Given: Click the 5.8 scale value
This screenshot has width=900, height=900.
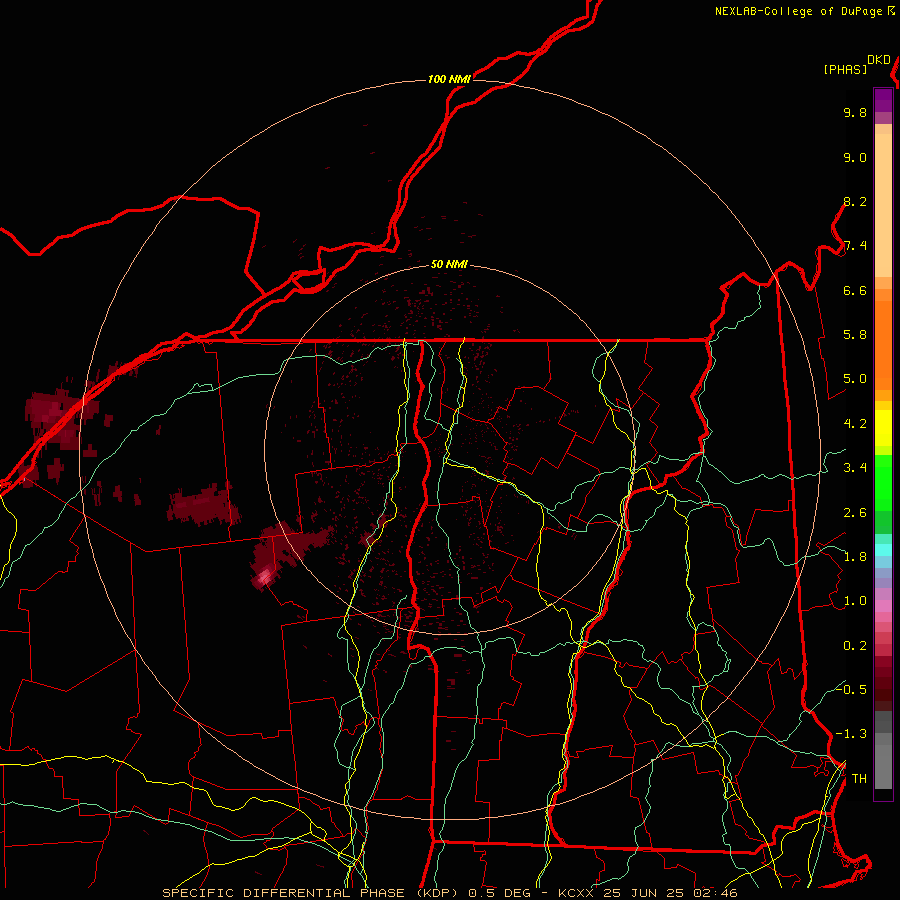Looking at the screenshot, I should 855,335.
